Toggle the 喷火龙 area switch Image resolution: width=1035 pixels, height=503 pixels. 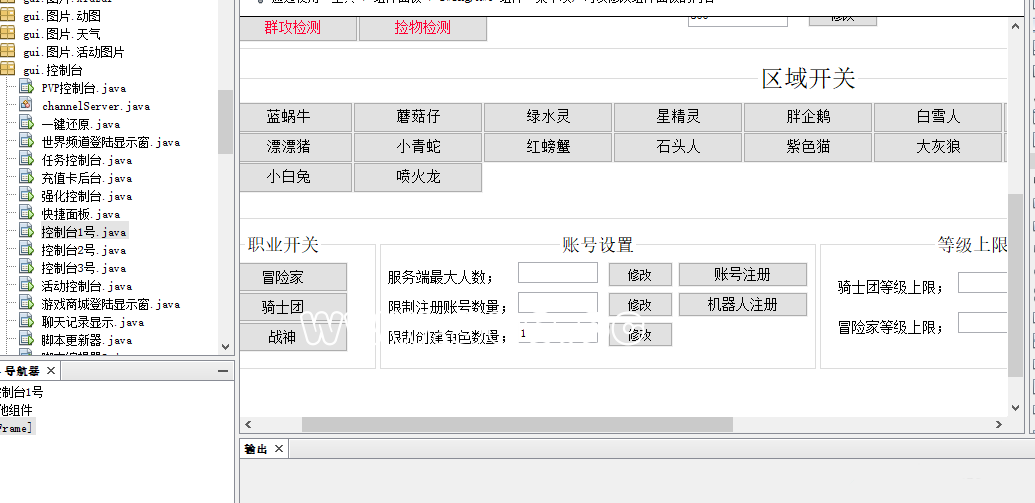click(x=418, y=177)
